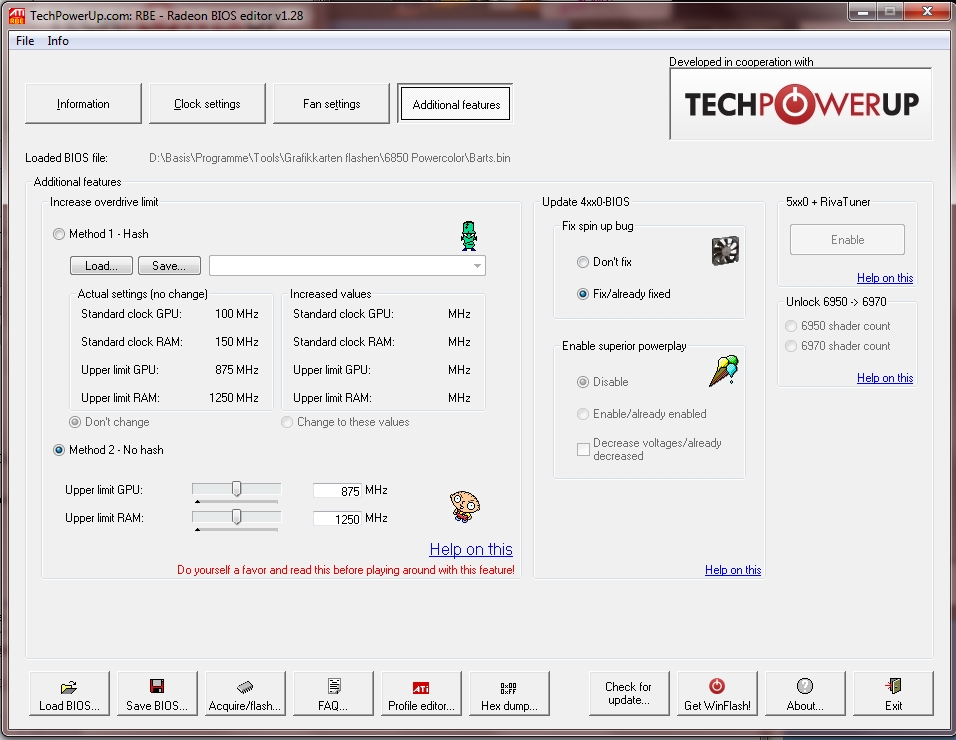Click Enable under 5xx0 + RivaTuner
Image resolution: width=956 pixels, height=740 pixels.
(x=847, y=240)
